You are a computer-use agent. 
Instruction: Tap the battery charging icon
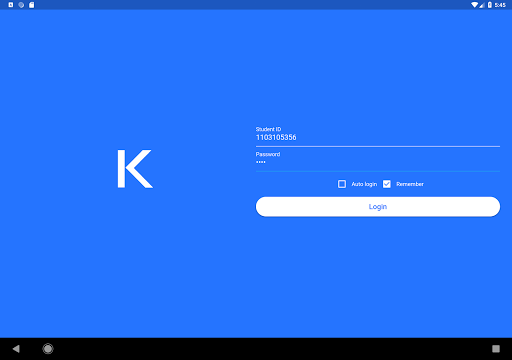point(490,5)
